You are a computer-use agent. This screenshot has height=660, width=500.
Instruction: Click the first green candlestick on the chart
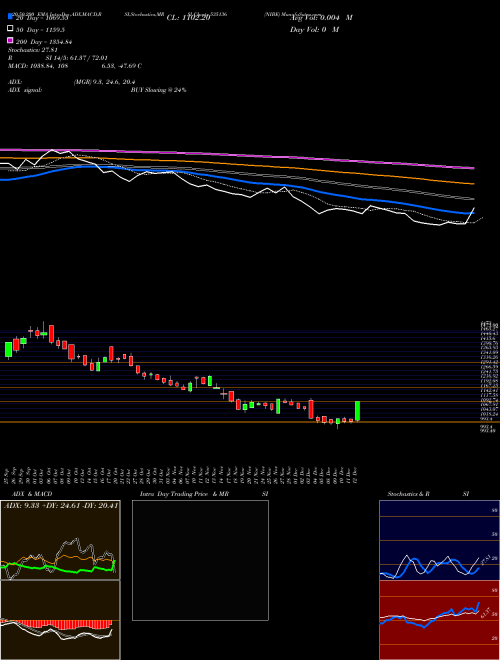(8, 349)
